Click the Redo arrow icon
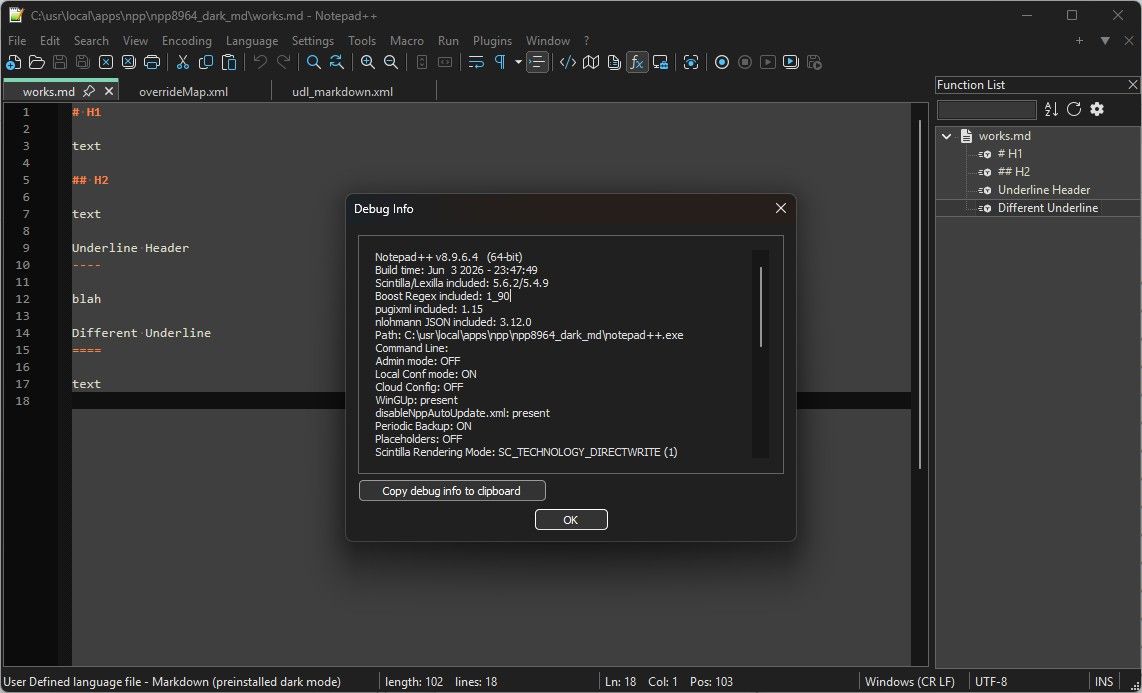The width and height of the screenshot is (1142, 693). click(283, 63)
